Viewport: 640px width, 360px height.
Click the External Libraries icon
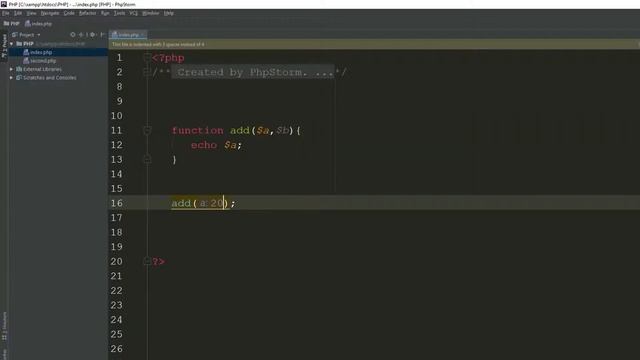[x=19, y=69]
